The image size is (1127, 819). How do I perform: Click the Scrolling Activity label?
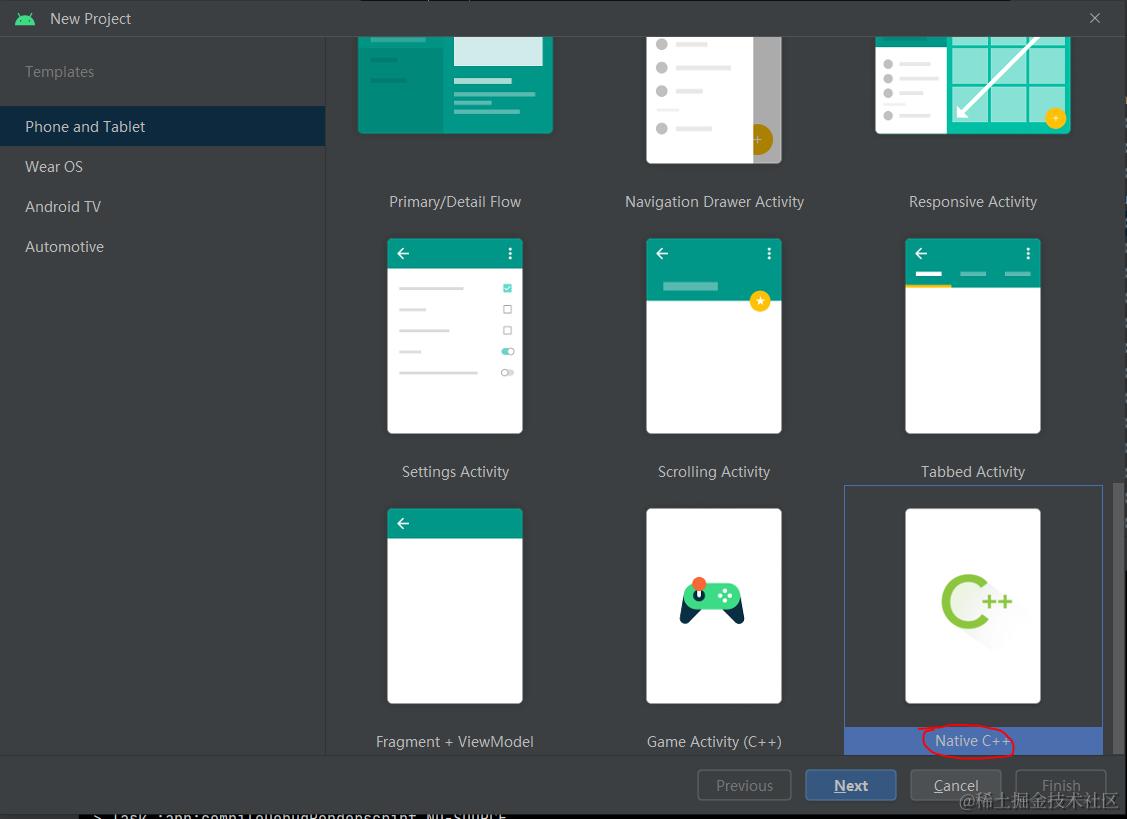(714, 472)
